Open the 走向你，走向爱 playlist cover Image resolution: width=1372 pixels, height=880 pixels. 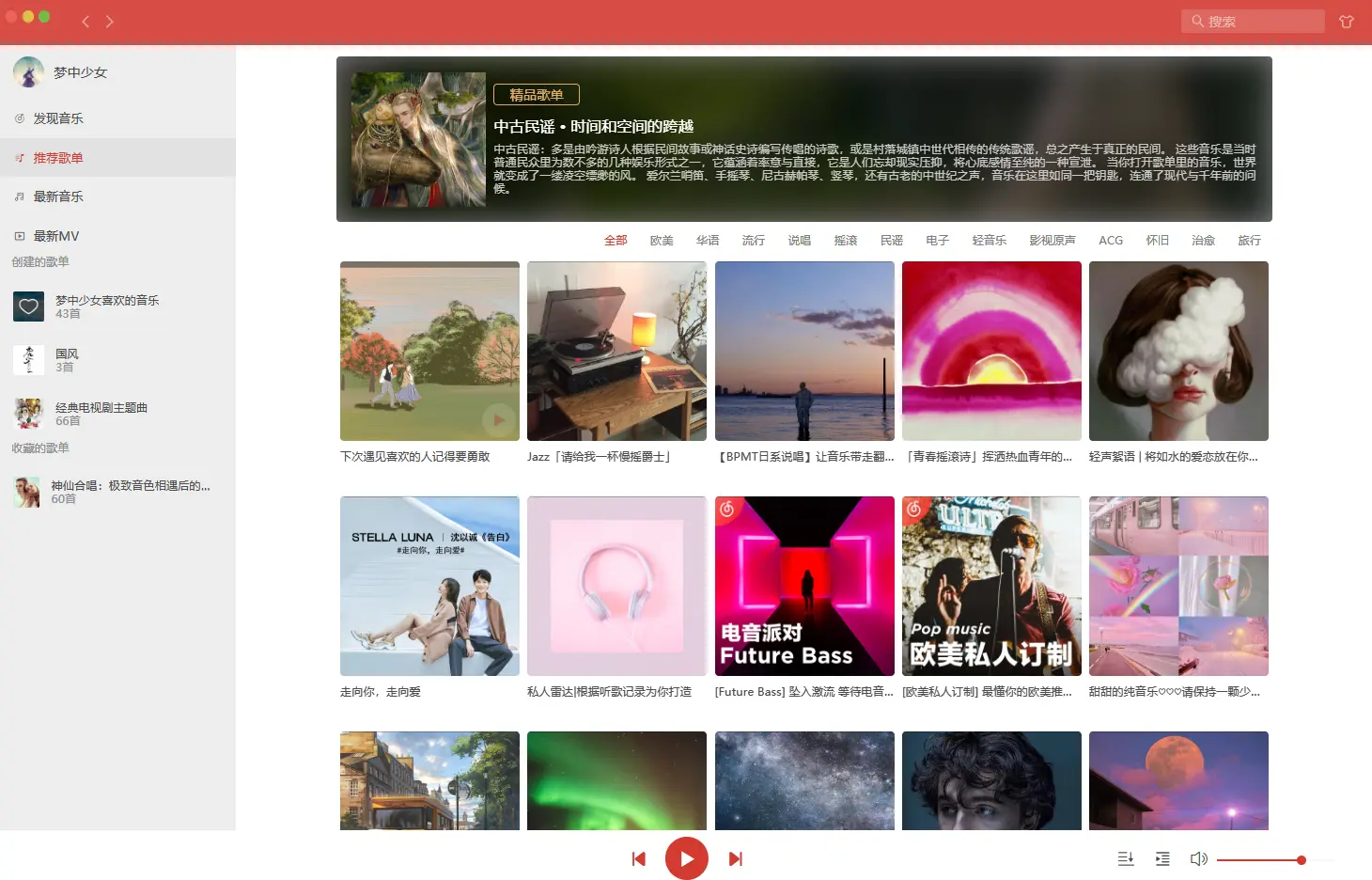429,586
